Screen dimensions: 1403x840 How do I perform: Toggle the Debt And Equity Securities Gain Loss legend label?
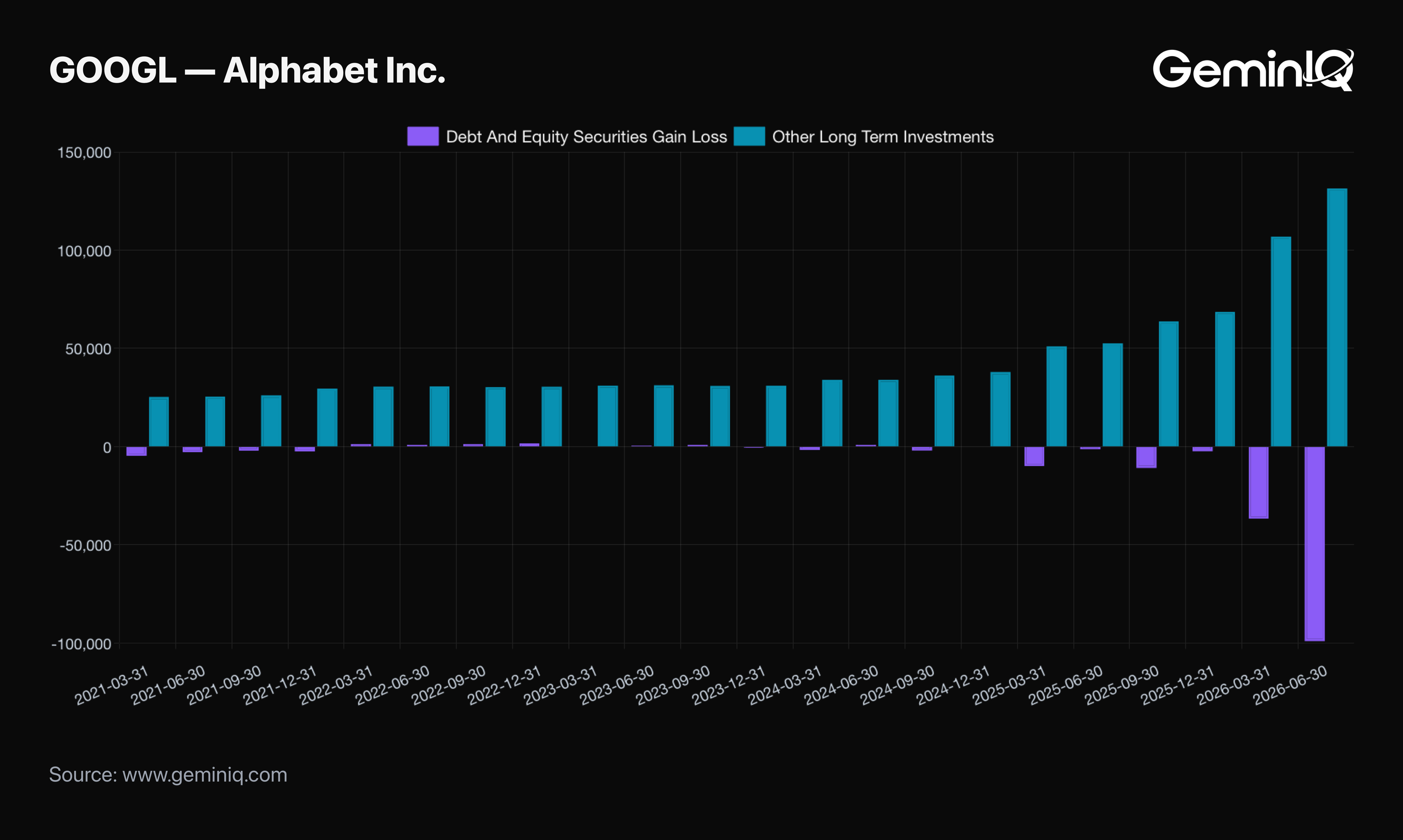[586, 137]
